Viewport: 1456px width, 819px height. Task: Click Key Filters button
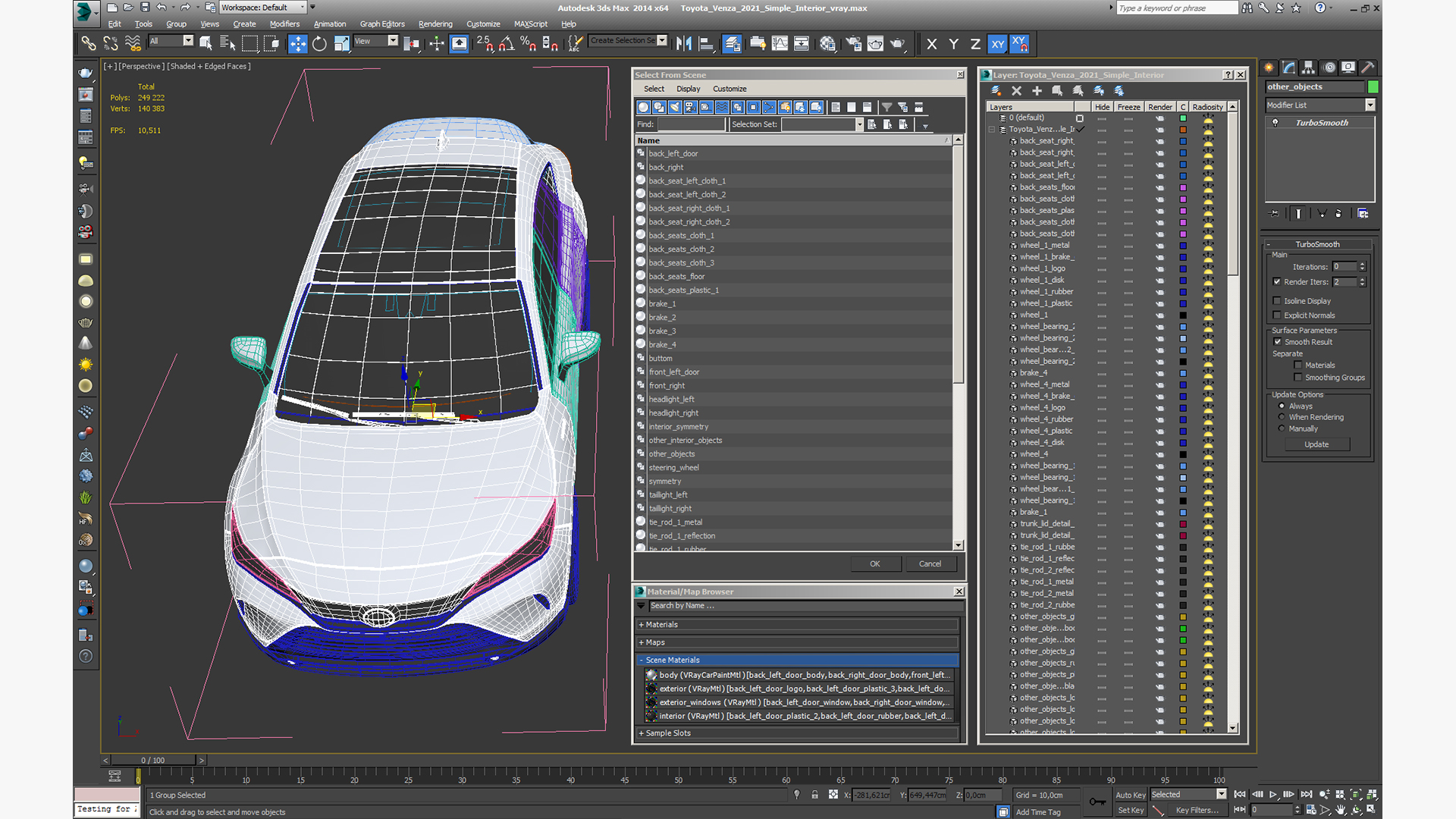1197,811
